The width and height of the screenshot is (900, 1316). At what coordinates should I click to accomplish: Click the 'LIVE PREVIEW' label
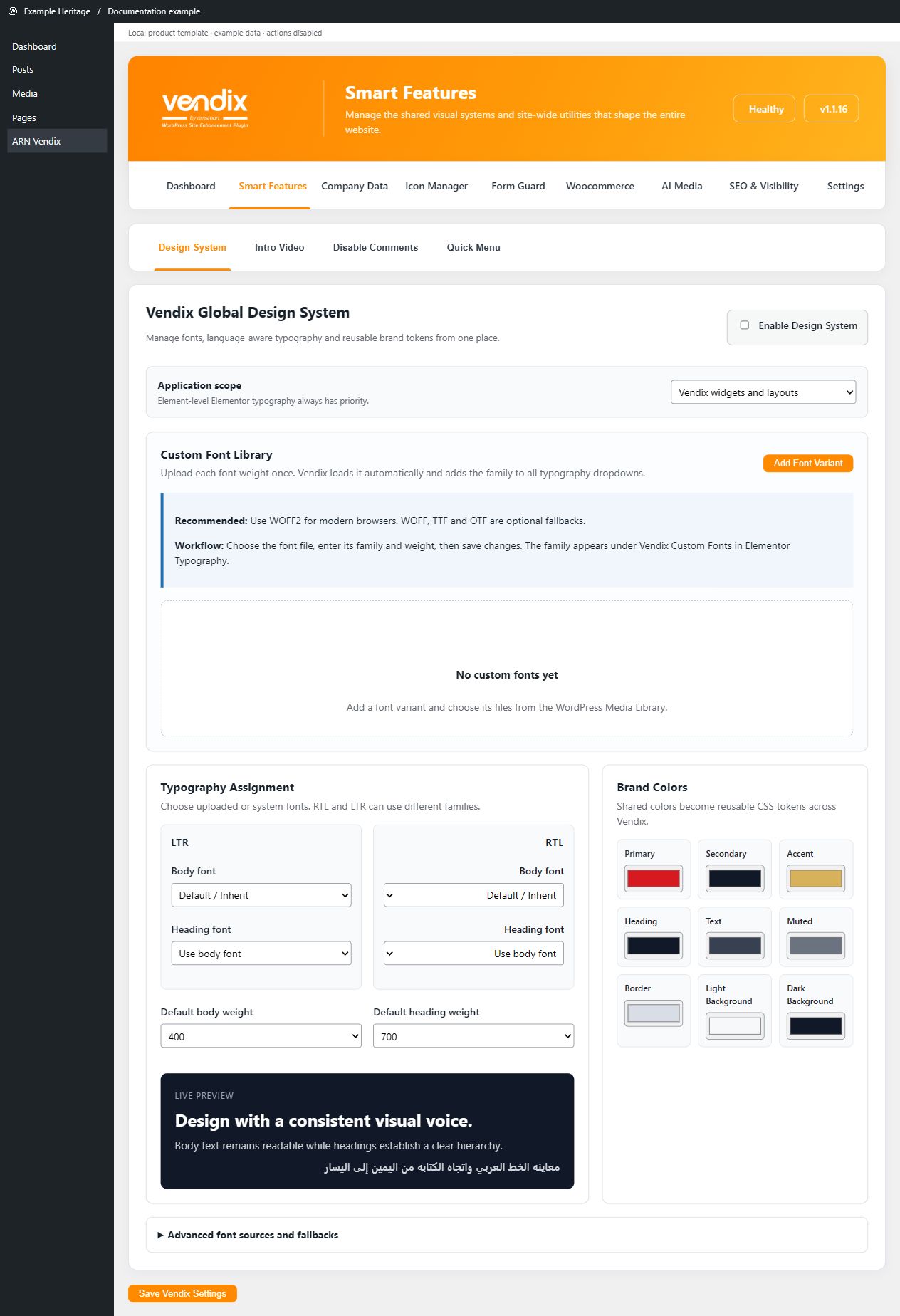pos(204,1096)
